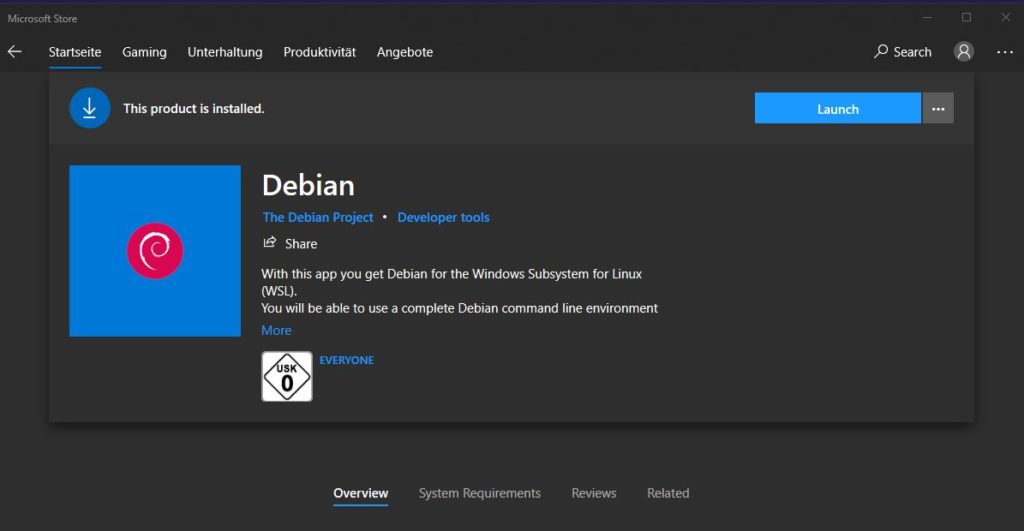The image size is (1024, 531).
Task: View the Reviews section
Action: tap(593, 493)
